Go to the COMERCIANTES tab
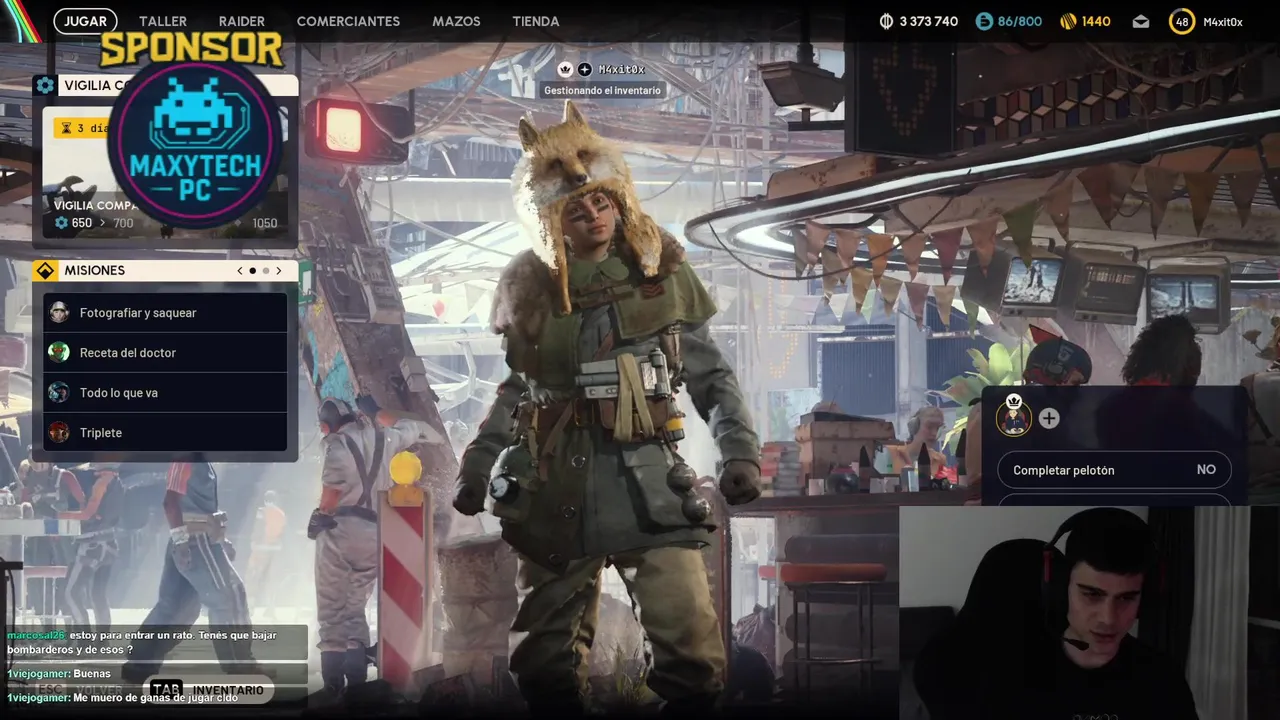 (348, 21)
